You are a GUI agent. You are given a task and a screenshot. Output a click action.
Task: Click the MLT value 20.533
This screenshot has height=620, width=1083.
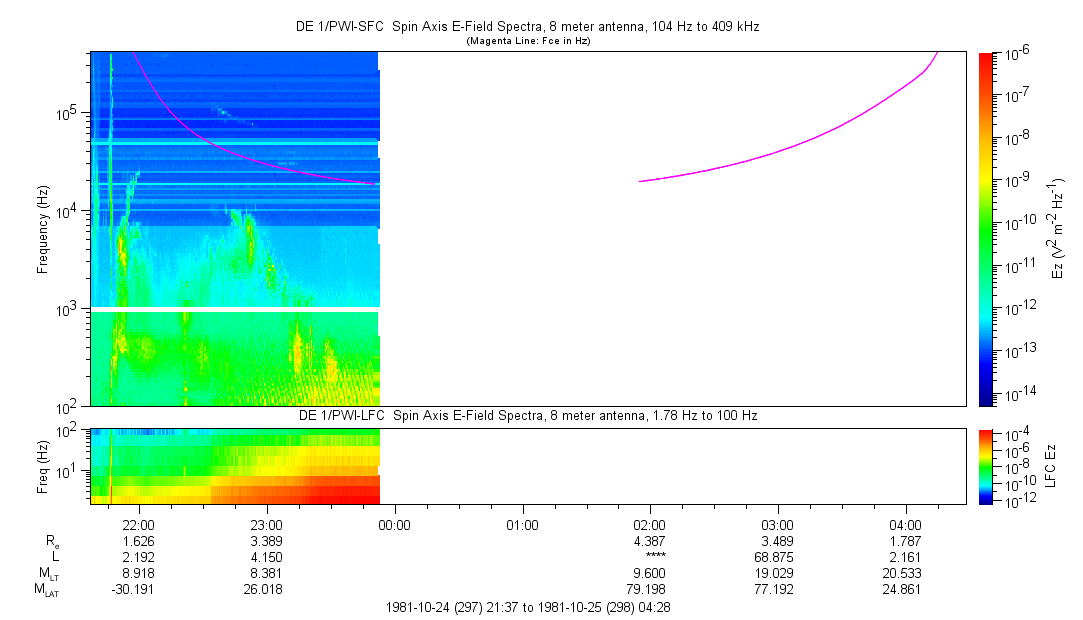coord(905,573)
